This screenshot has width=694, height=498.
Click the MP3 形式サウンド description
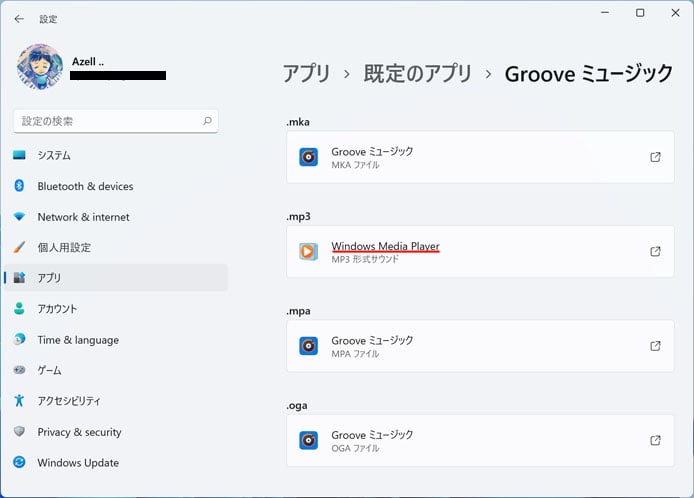click(365, 259)
